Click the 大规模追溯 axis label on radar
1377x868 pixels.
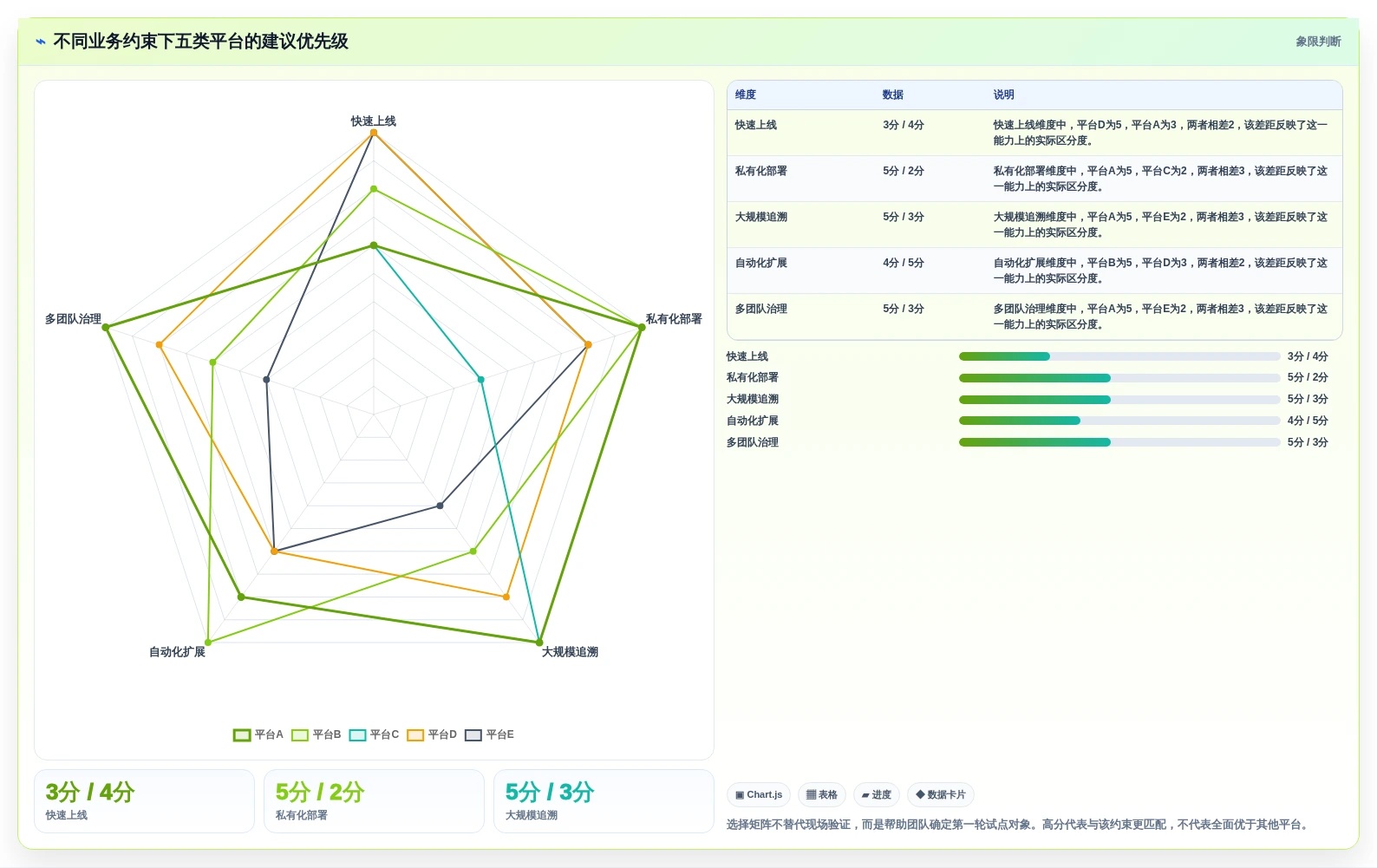[x=570, y=652]
